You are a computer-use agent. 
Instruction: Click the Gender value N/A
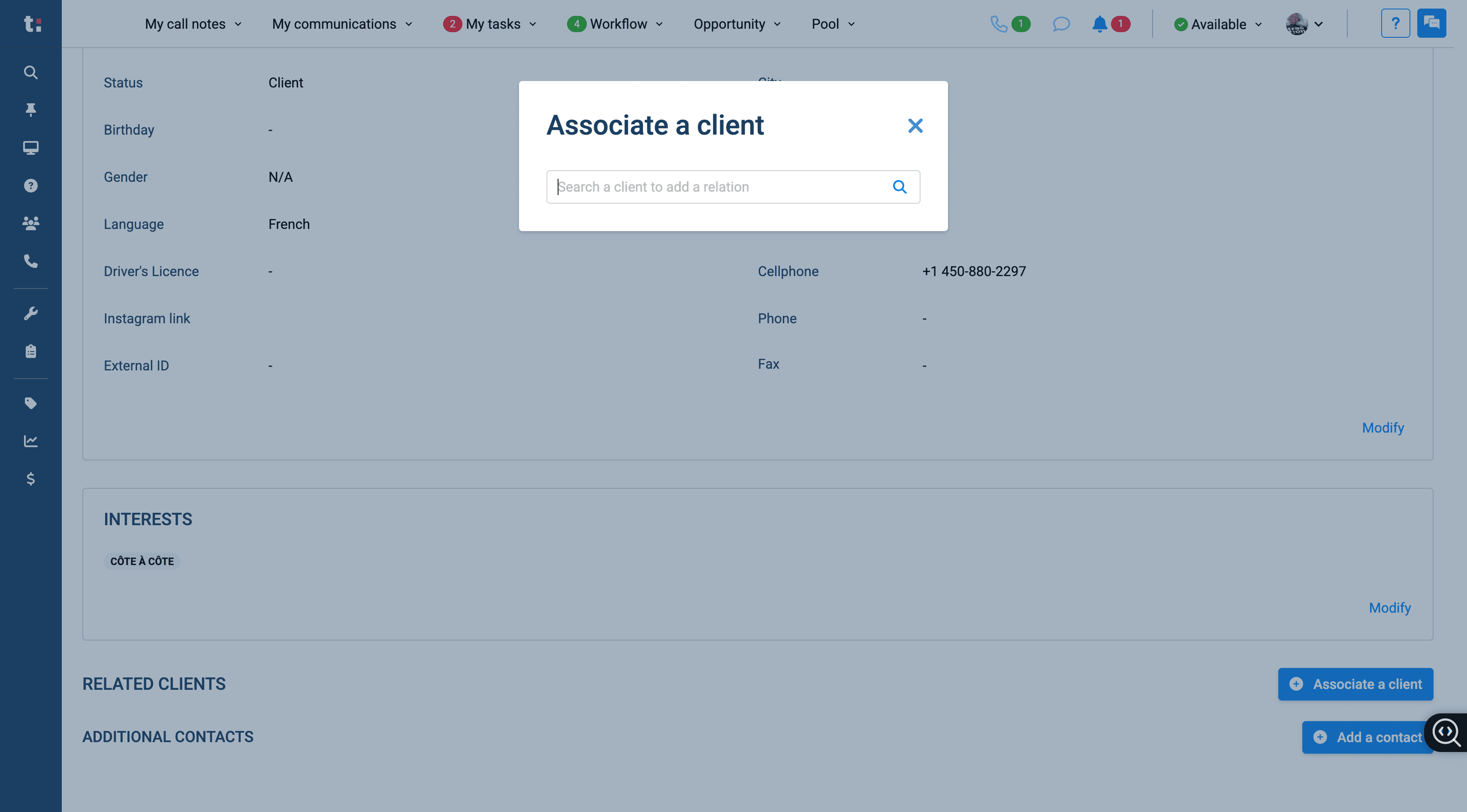click(280, 177)
